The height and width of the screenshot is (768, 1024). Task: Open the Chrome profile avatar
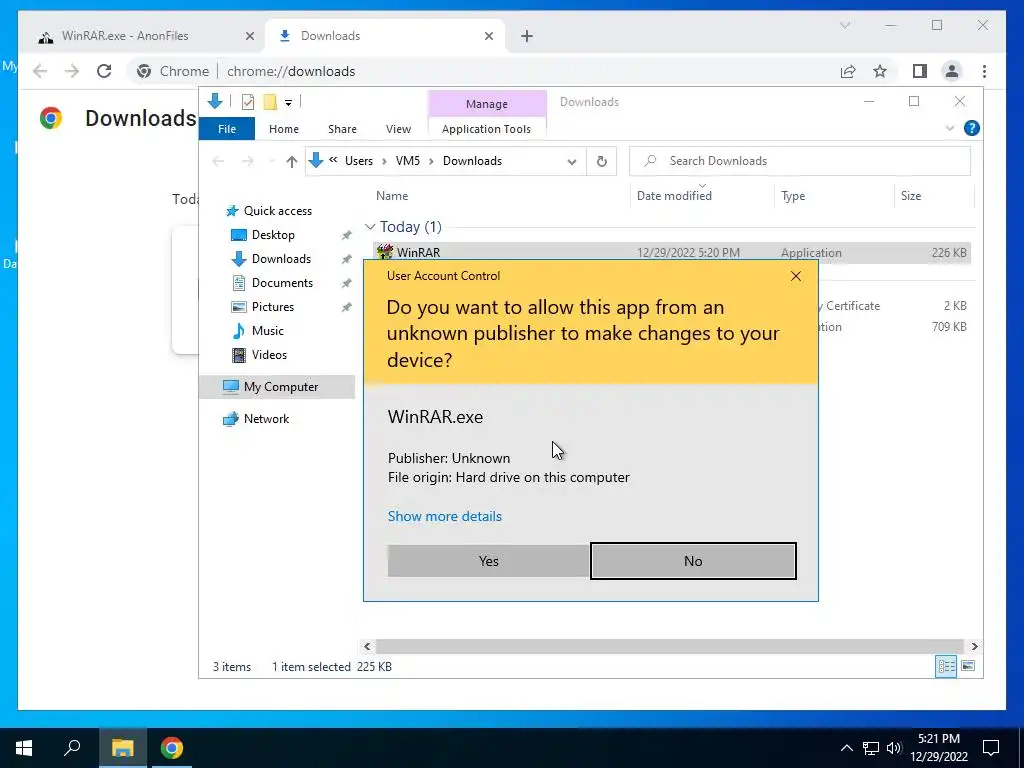click(x=952, y=71)
